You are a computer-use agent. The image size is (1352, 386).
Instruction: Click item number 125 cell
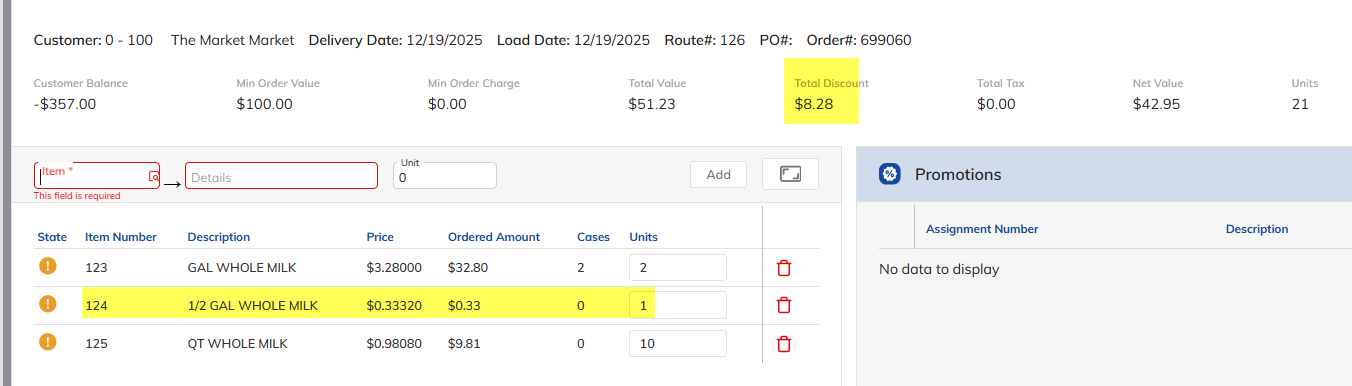(x=96, y=343)
